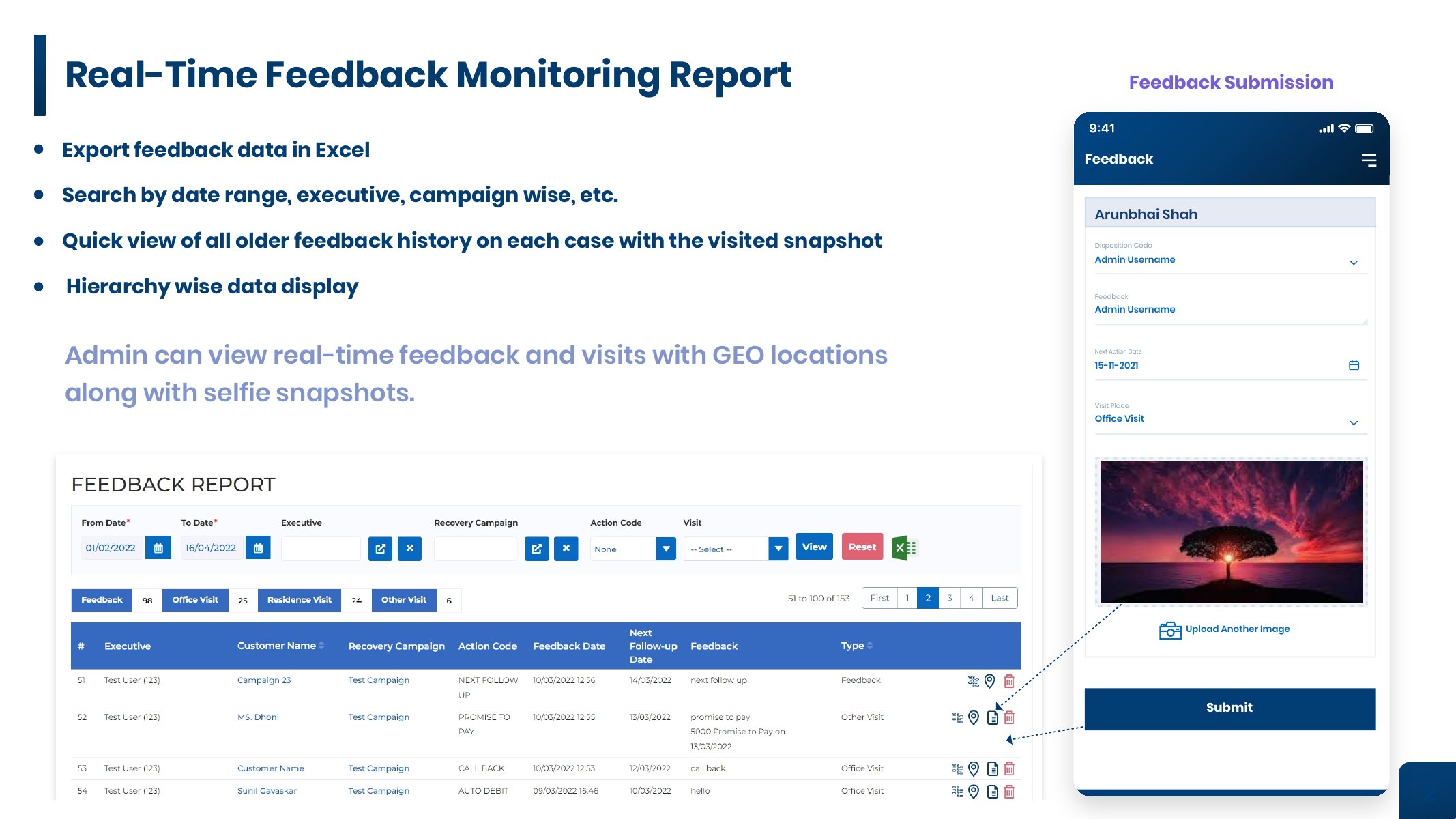View location pin for CALL BACK row

[974, 768]
